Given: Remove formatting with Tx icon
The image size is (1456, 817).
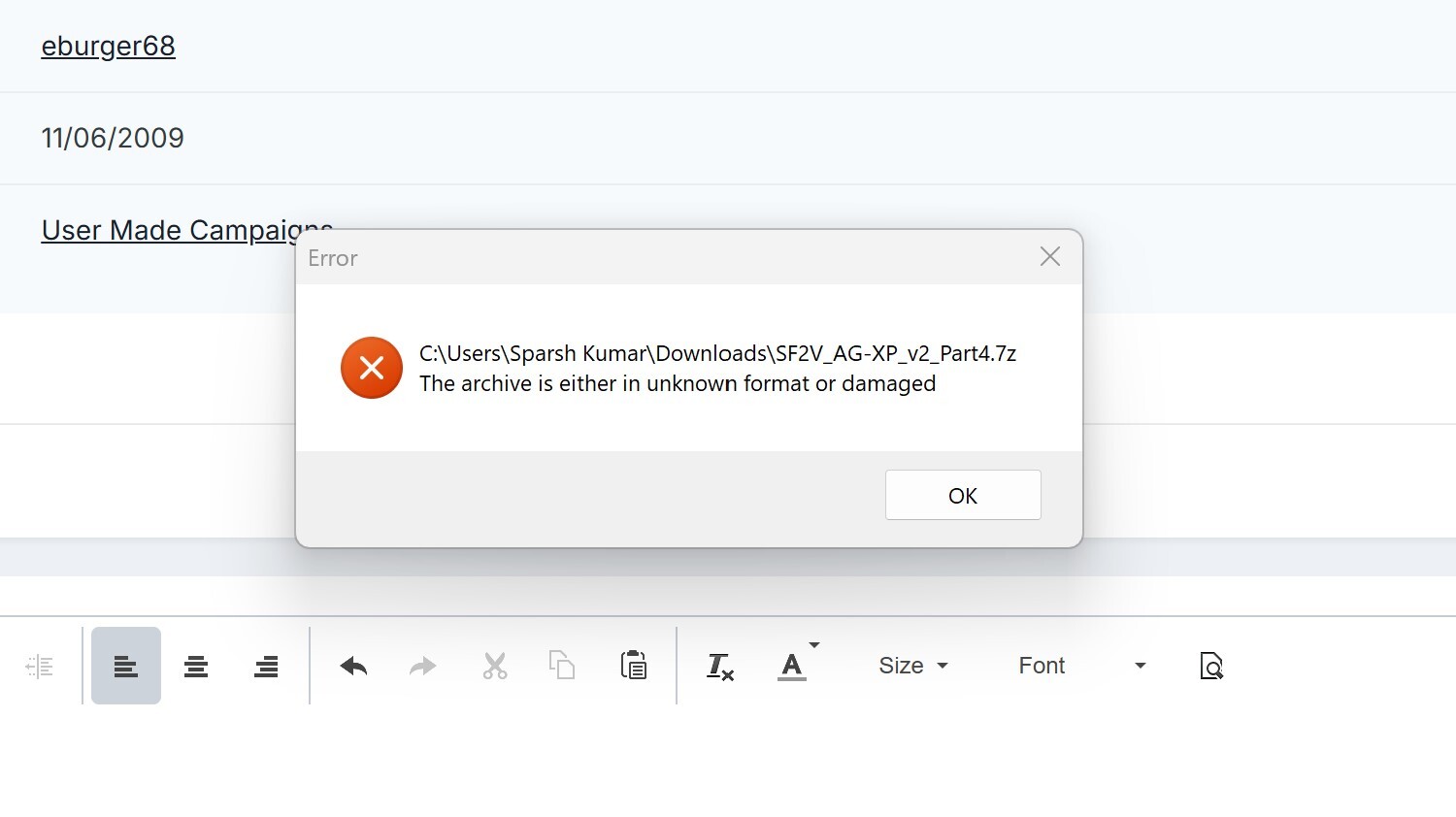Looking at the screenshot, I should 719,667.
